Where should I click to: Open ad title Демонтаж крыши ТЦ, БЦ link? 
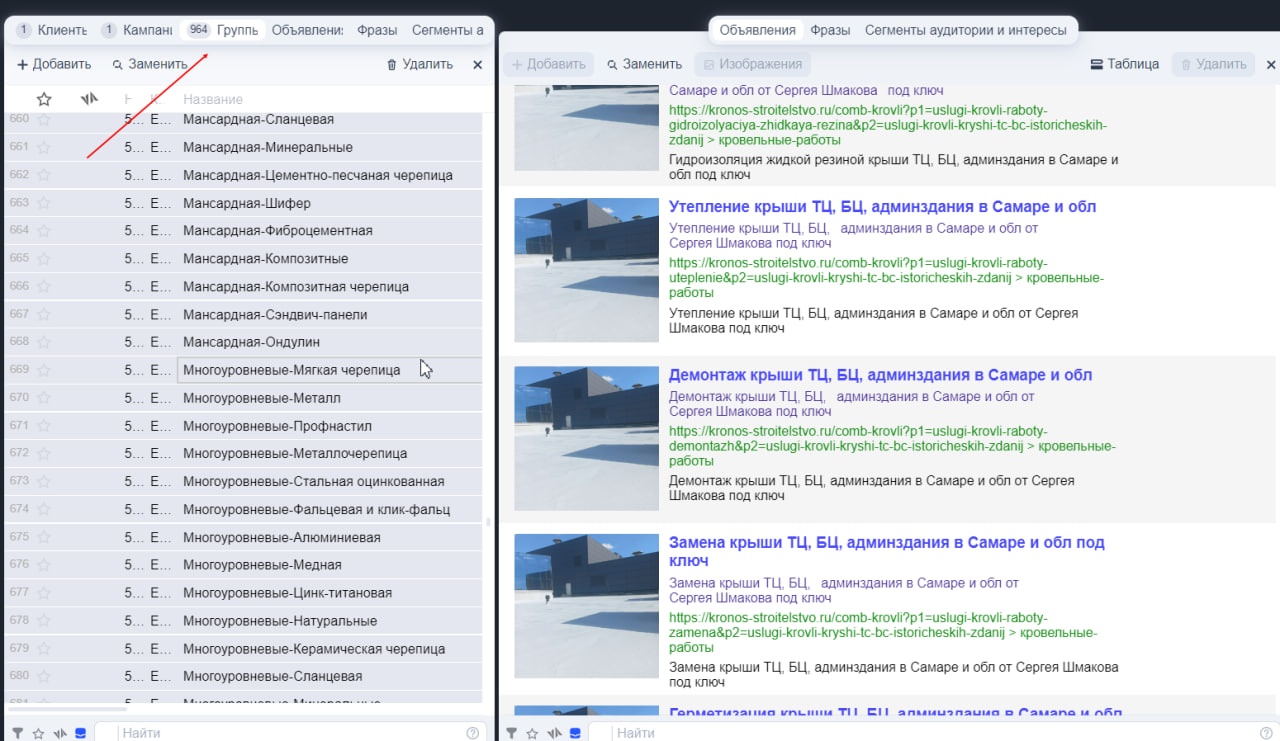880,375
